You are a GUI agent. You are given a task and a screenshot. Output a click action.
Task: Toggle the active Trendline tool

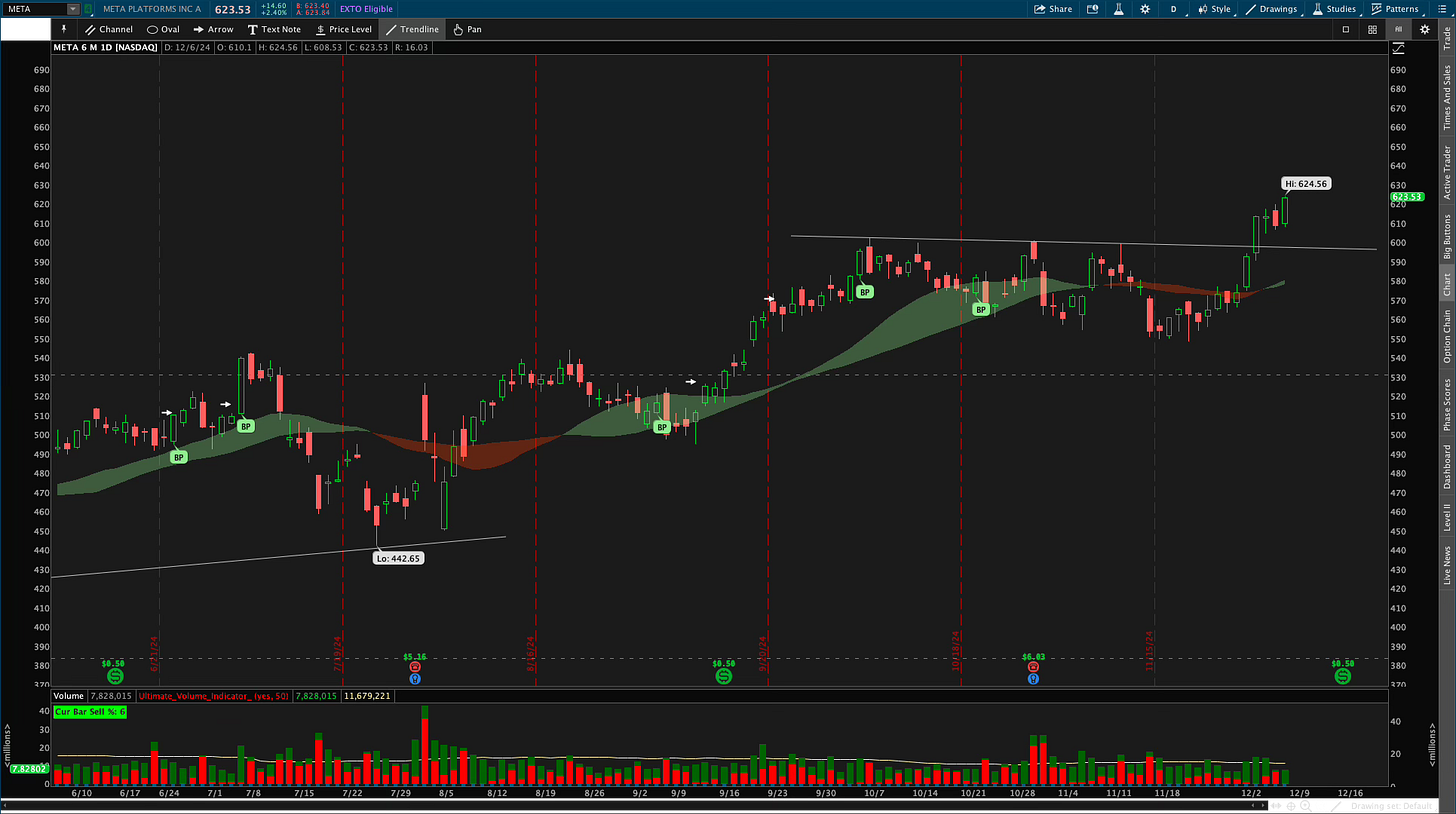click(x=412, y=29)
